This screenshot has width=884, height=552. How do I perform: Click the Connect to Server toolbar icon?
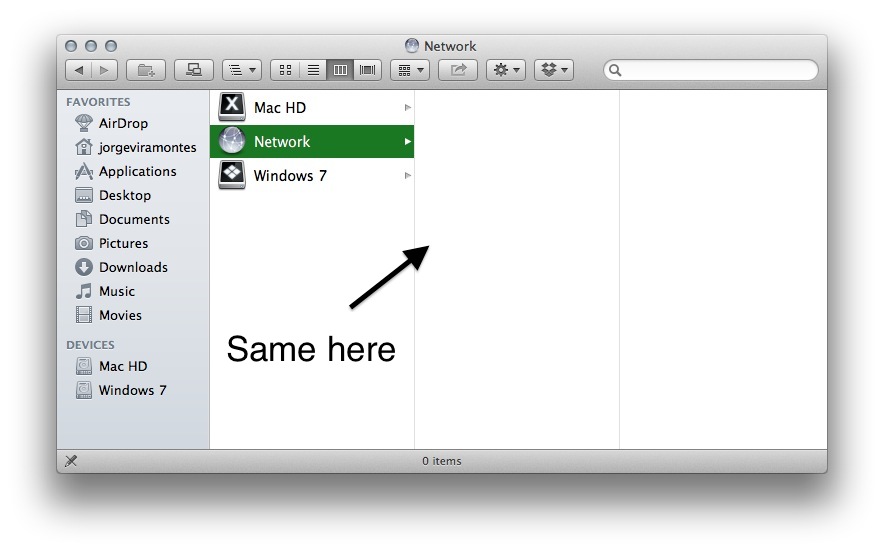[x=193, y=70]
